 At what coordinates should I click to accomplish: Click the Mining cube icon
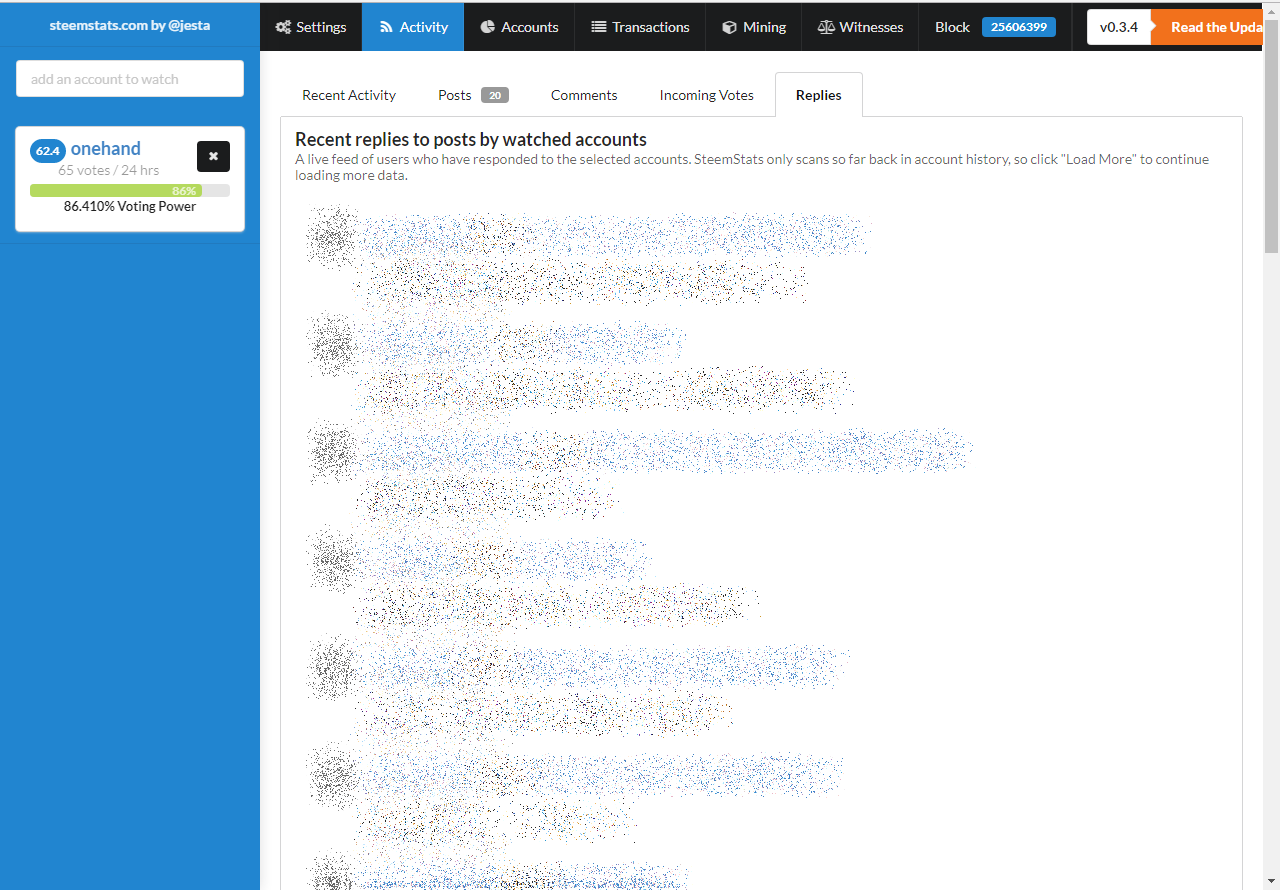[729, 27]
